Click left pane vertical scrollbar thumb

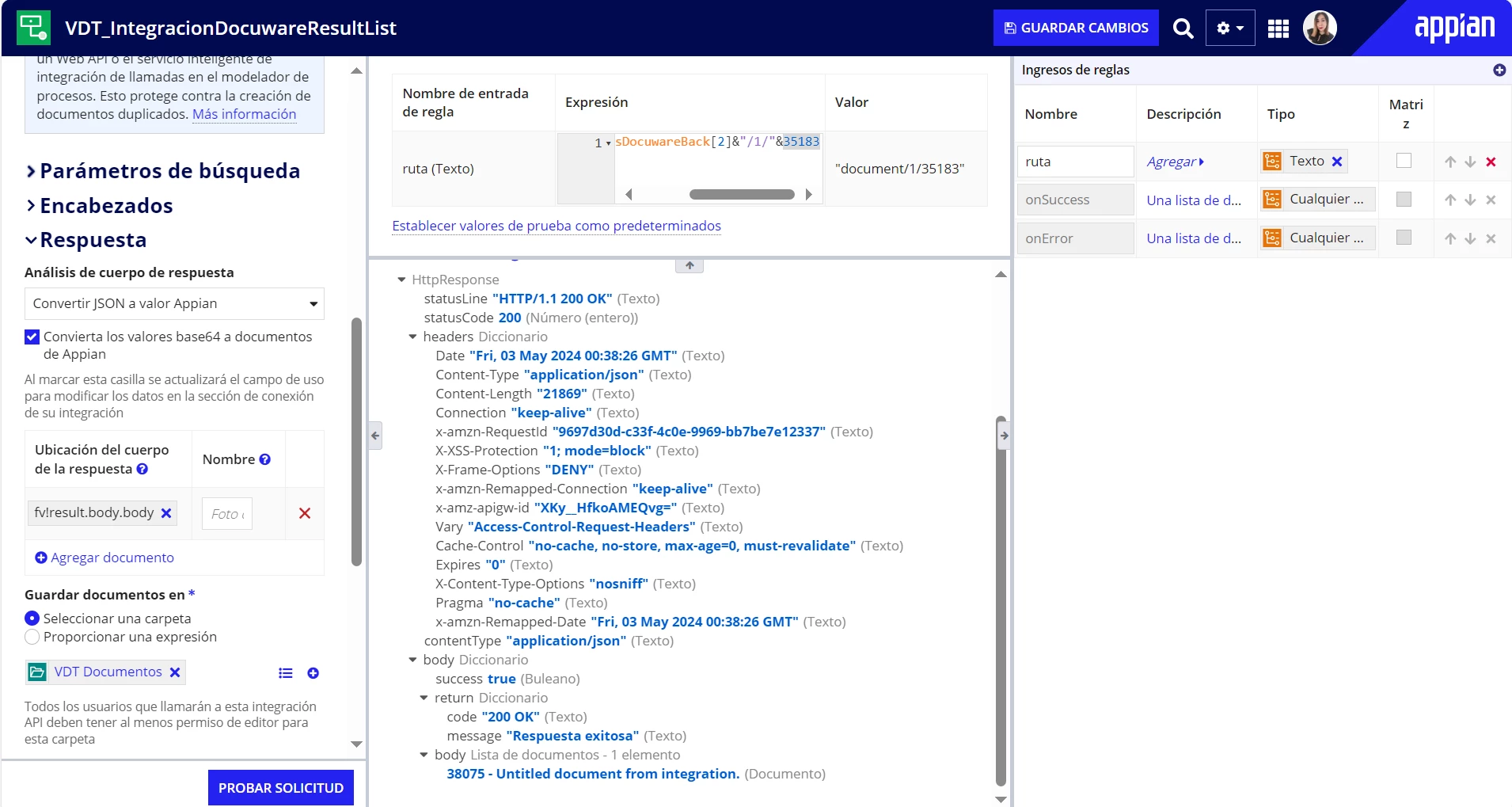click(356, 442)
